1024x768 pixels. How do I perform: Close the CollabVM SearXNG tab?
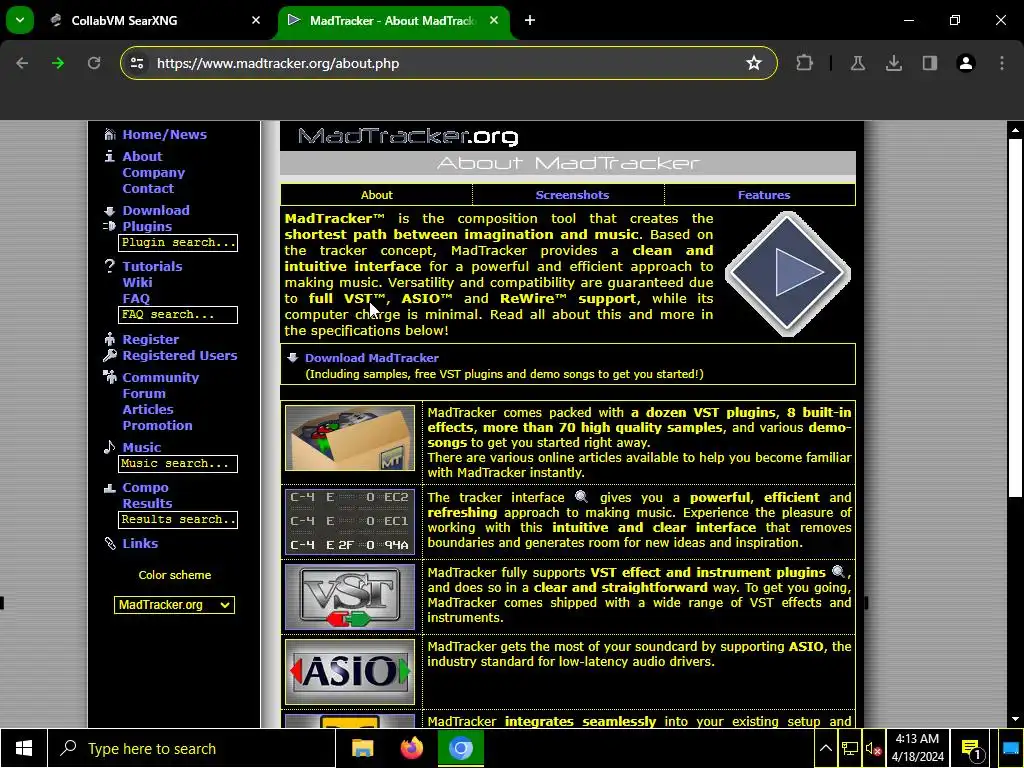256,20
